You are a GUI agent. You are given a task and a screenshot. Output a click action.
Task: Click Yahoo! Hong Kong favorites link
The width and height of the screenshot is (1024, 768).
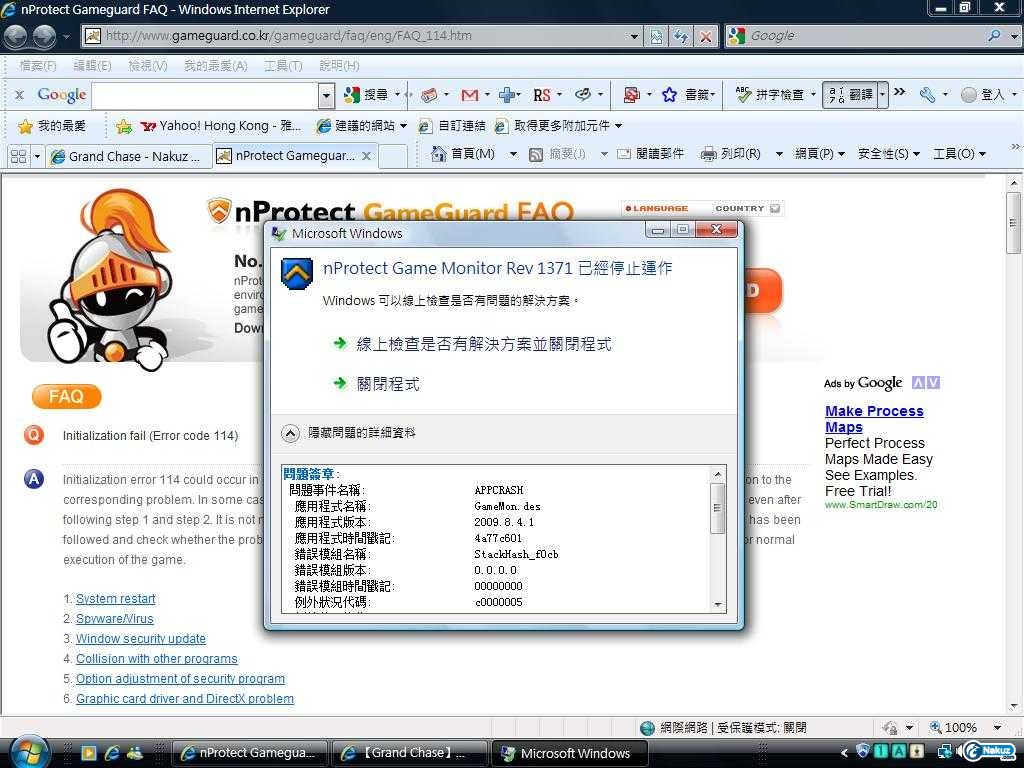[221, 126]
